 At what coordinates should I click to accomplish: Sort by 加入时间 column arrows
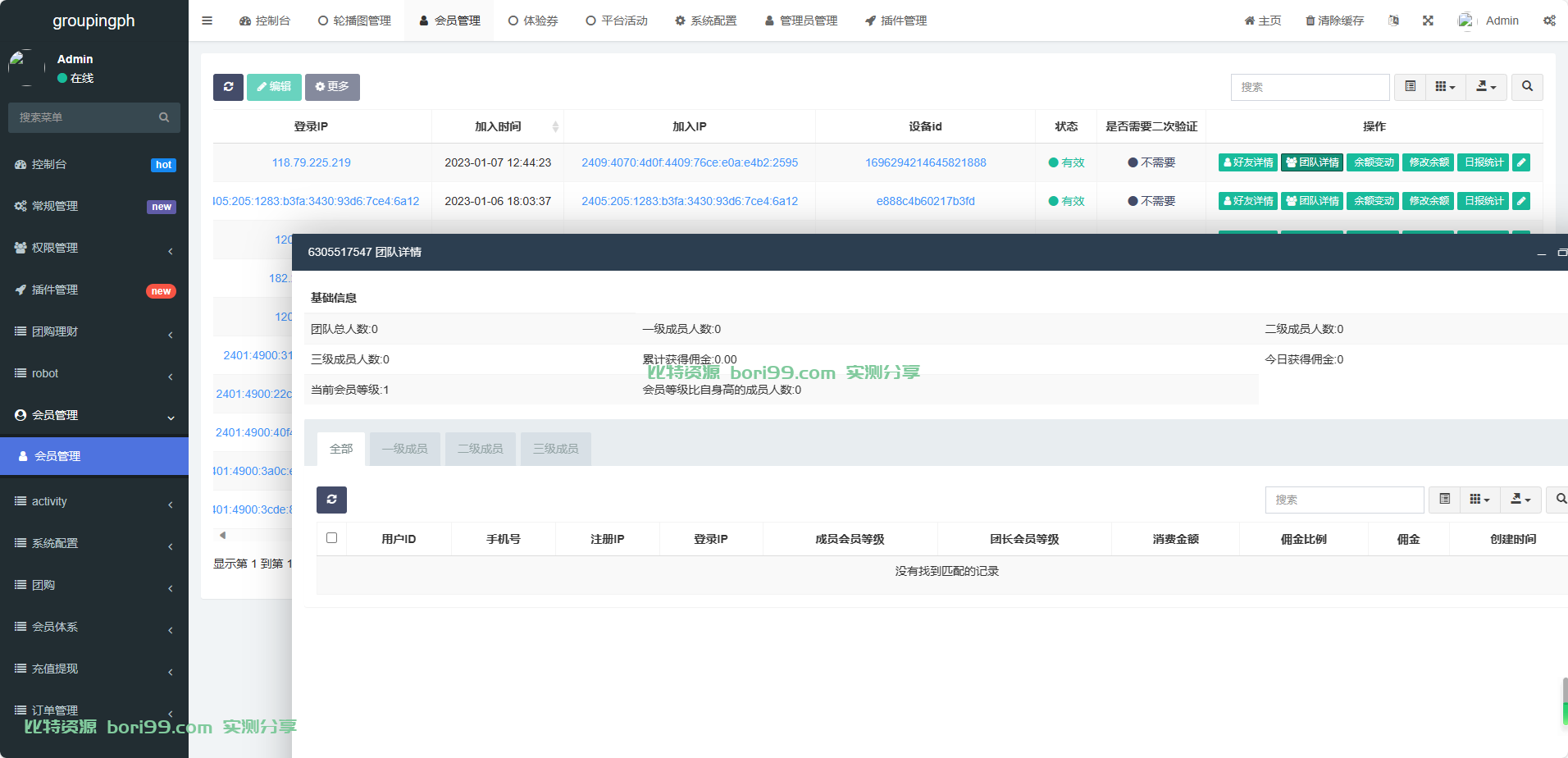(x=555, y=126)
